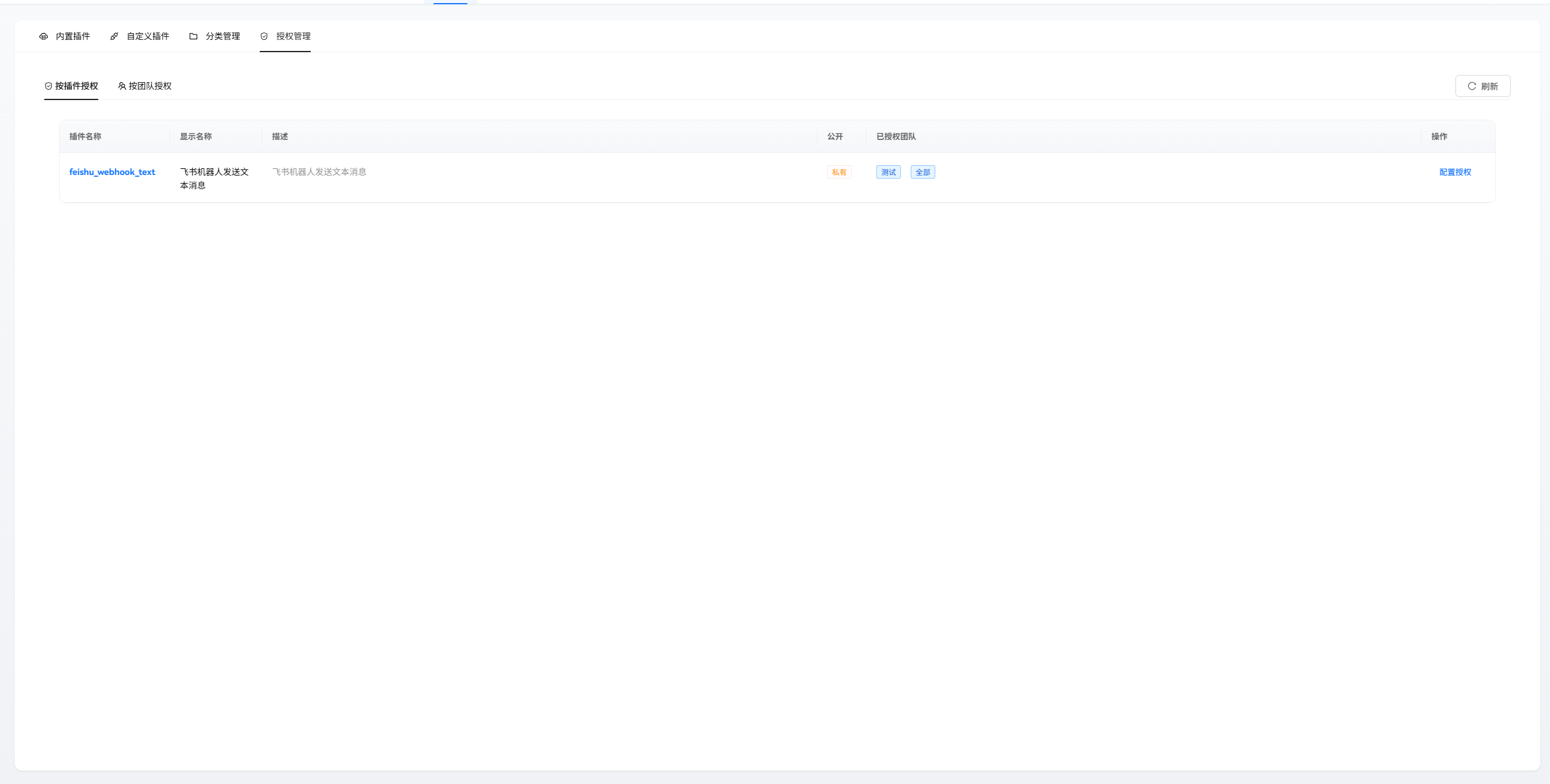Select the 全部 team tag
This screenshot has height=784, width=1550.
(922, 173)
